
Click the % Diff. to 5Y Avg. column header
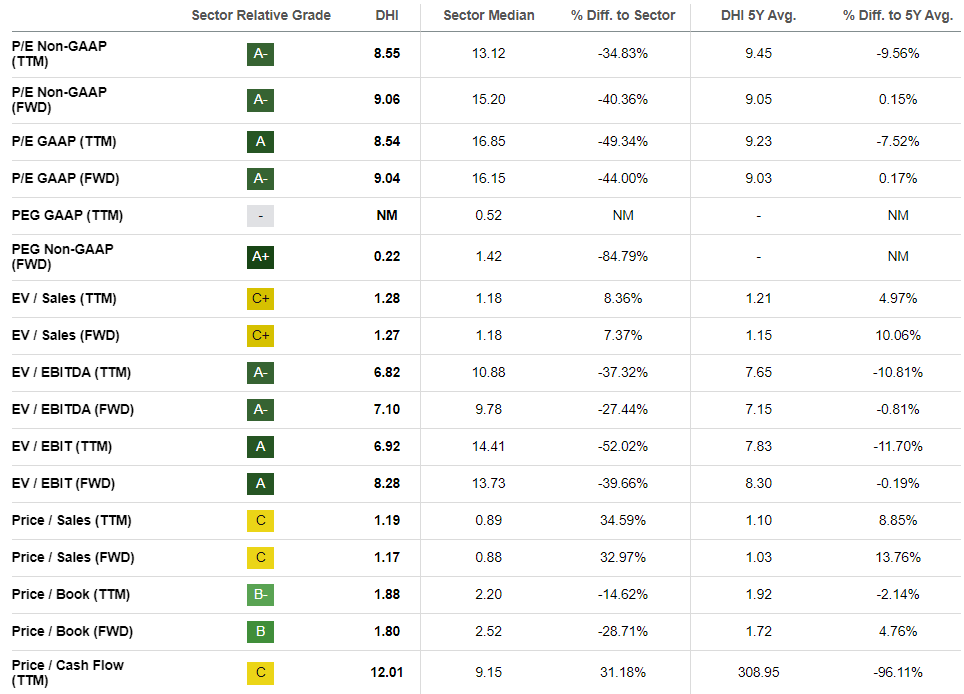coord(898,15)
